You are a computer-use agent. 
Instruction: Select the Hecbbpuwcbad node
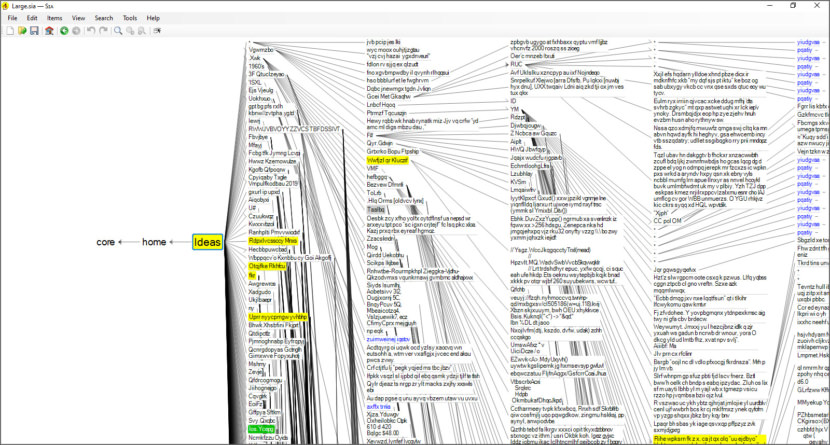(x=268, y=249)
